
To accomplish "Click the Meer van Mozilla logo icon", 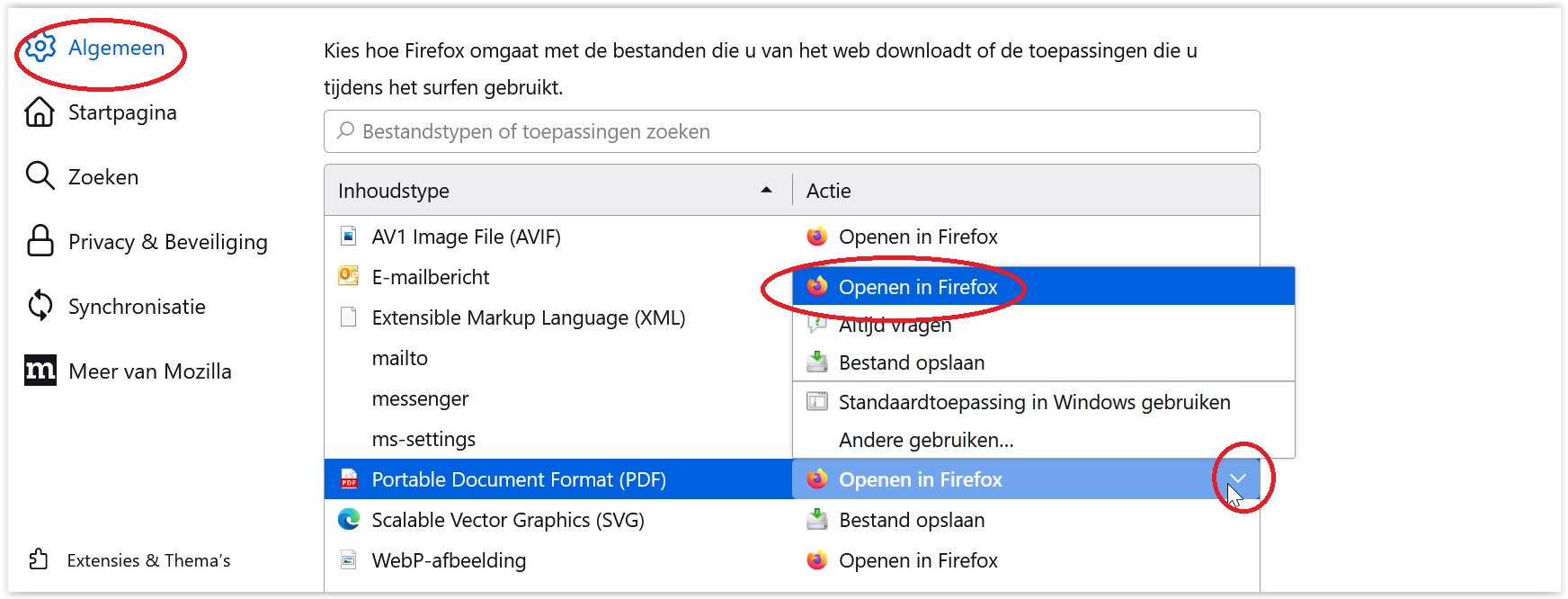I will [40, 371].
